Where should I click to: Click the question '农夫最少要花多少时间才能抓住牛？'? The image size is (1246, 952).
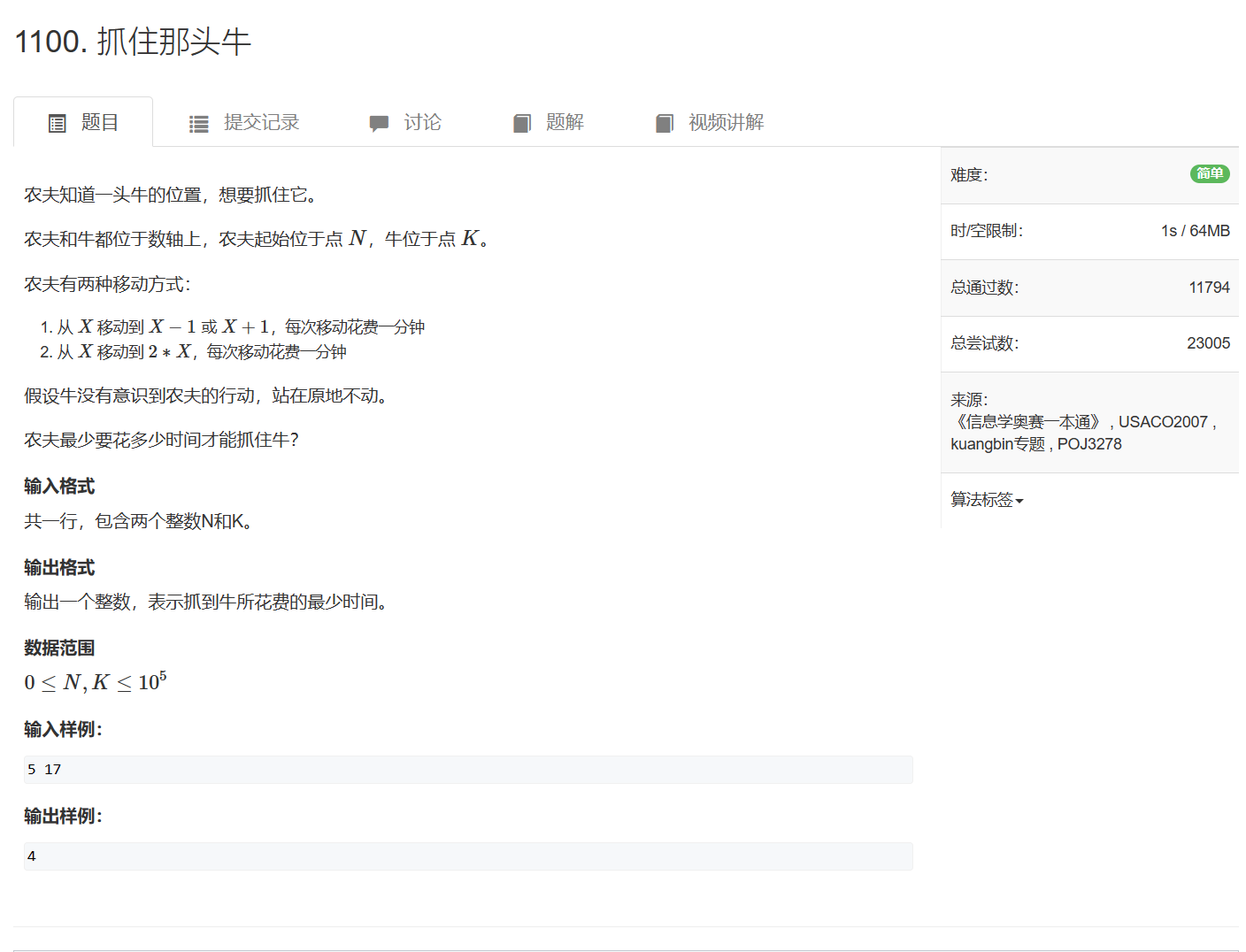[x=162, y=440]
